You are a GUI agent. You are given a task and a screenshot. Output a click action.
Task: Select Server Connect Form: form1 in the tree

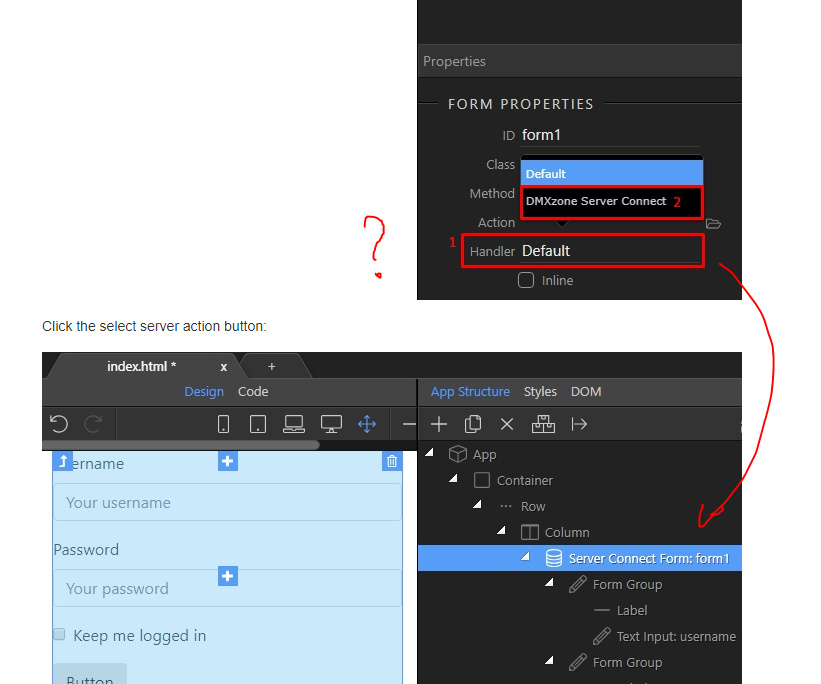(x=648, y=558)
